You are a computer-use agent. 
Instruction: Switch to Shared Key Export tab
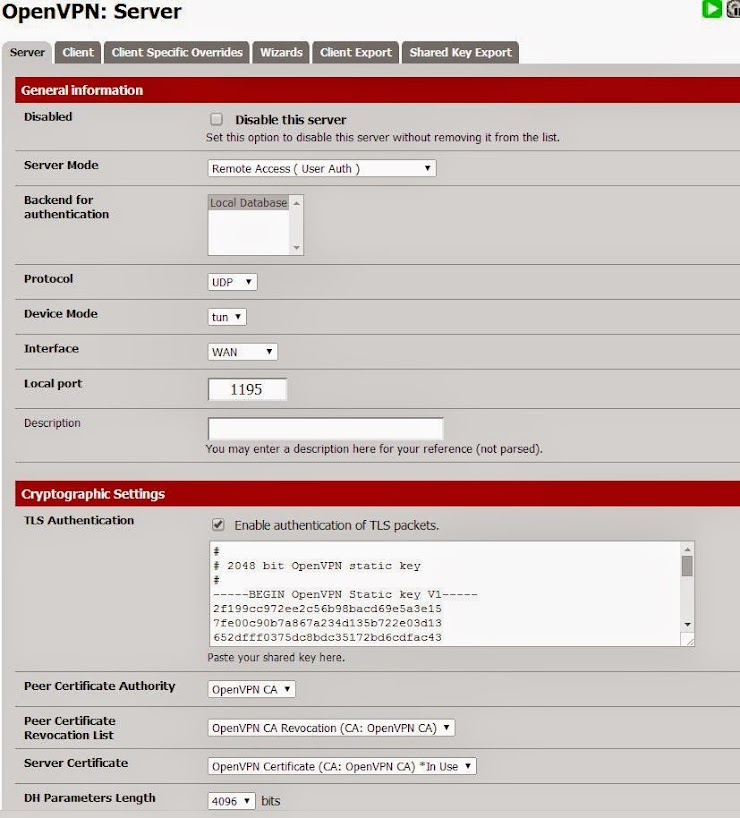click(460, 52)
